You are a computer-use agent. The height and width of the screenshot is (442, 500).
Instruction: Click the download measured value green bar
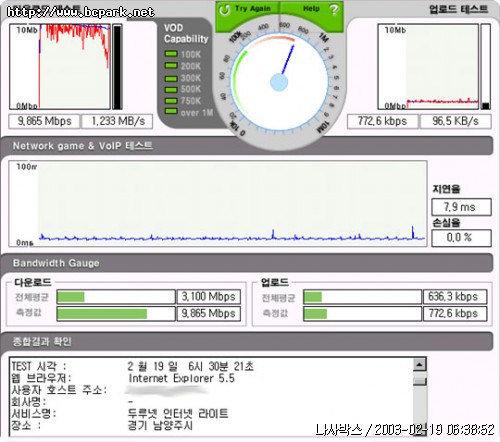click(x=102, y=314)
